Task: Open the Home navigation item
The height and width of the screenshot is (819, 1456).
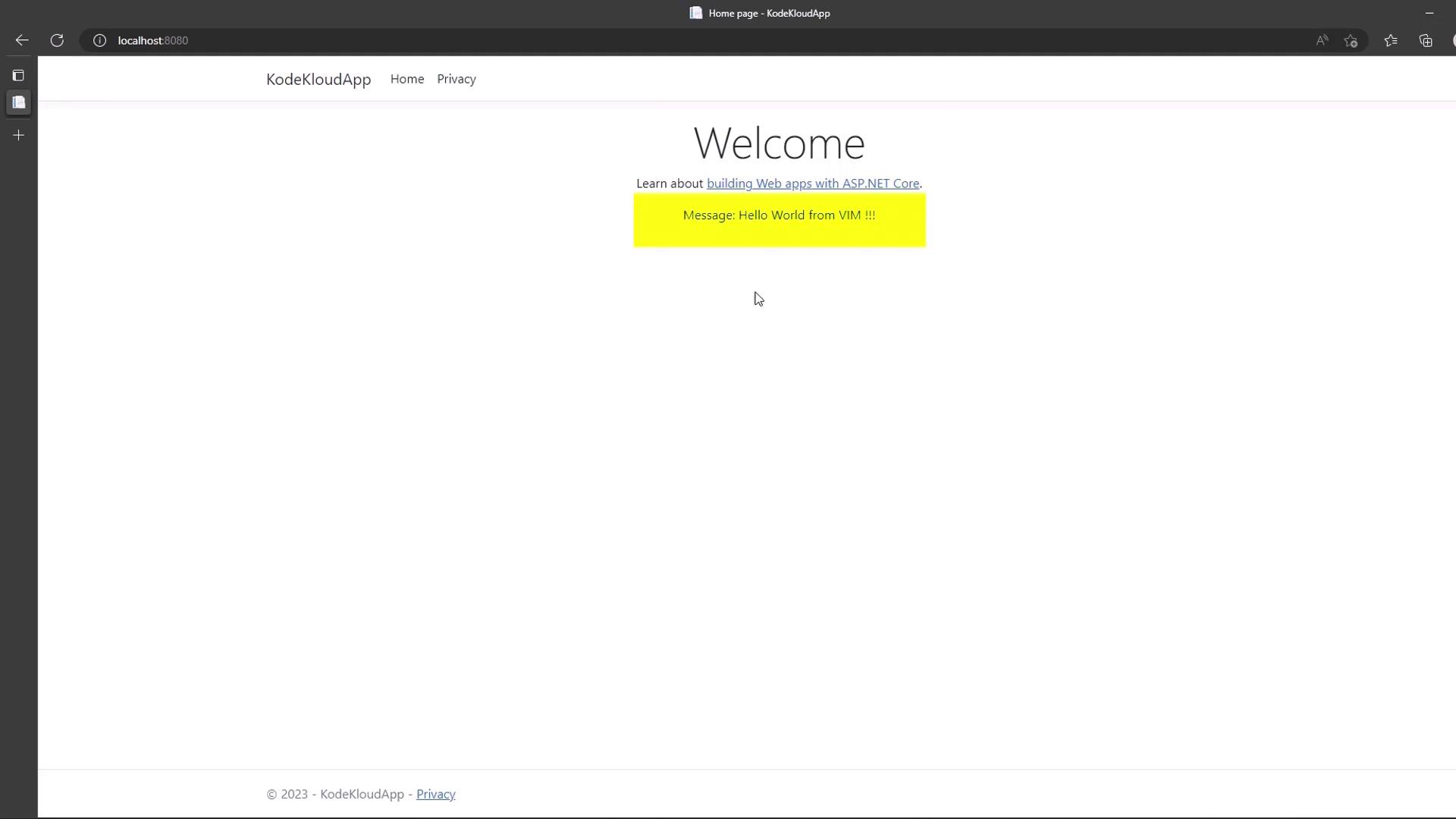Action: pyautogui.click(x=407, y=79)
